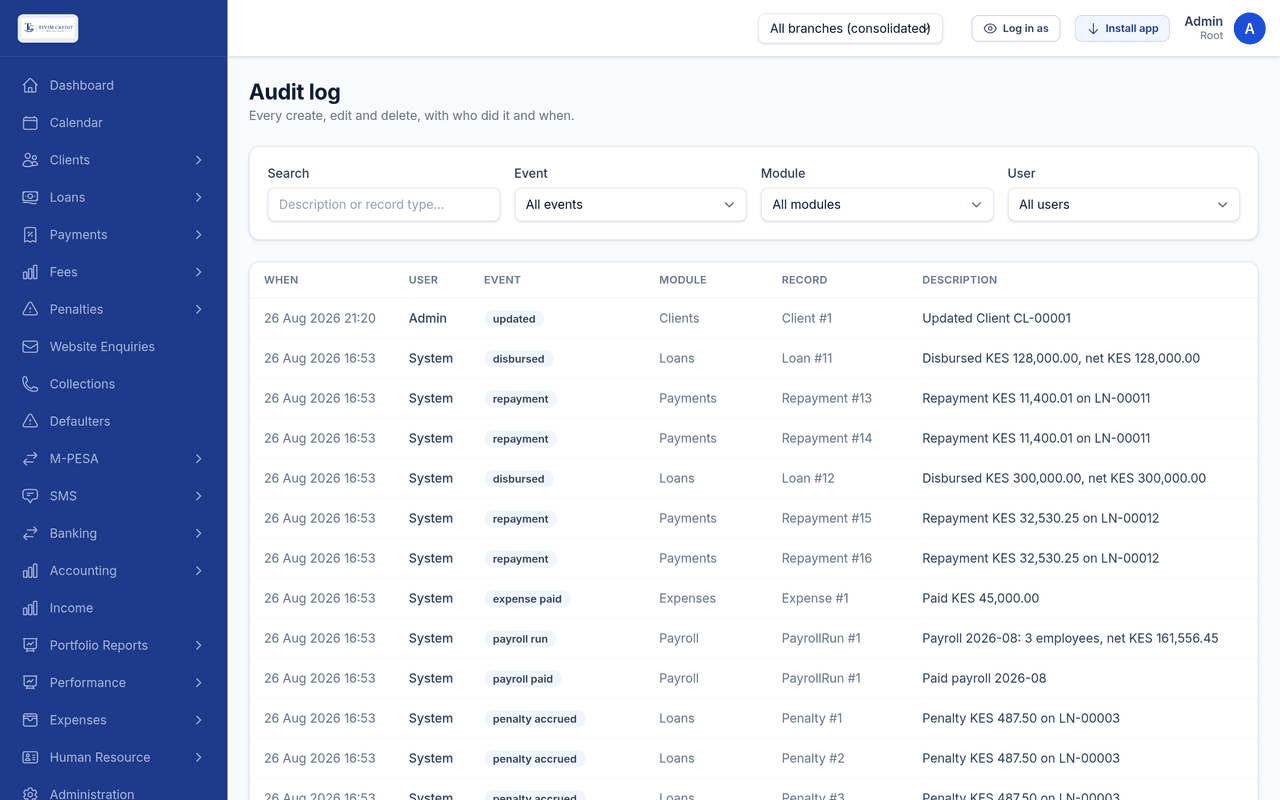Open the All branches selector
Viewport: 1280px width, 800px height.
(850, 28)
